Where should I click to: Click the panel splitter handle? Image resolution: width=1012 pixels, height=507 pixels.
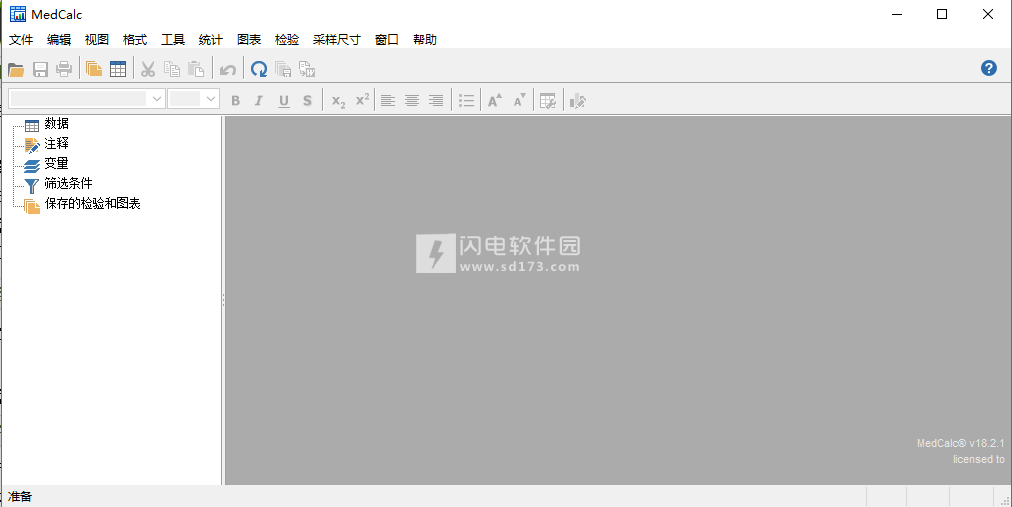pos(223,300)
